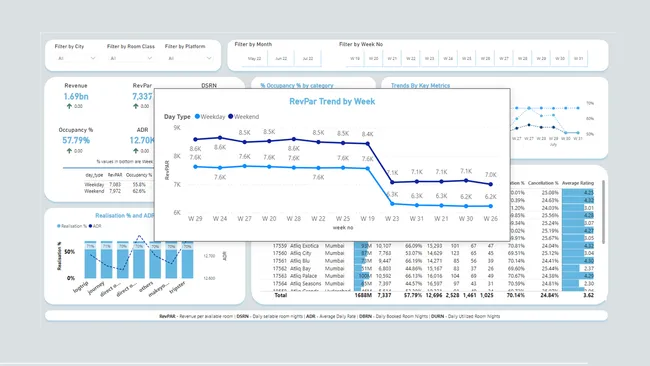The image size is (650, 366).
Task: Click the RevPar Trend by Week title
Action: [x=332, y=101]
